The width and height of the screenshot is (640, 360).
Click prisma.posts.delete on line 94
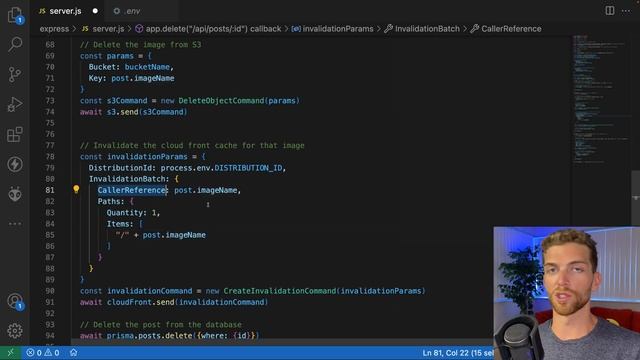149,336
